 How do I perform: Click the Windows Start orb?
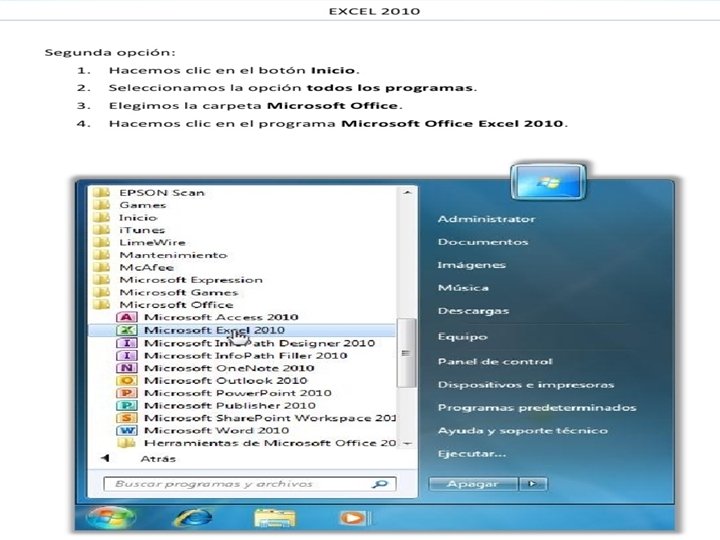[110, 518]
